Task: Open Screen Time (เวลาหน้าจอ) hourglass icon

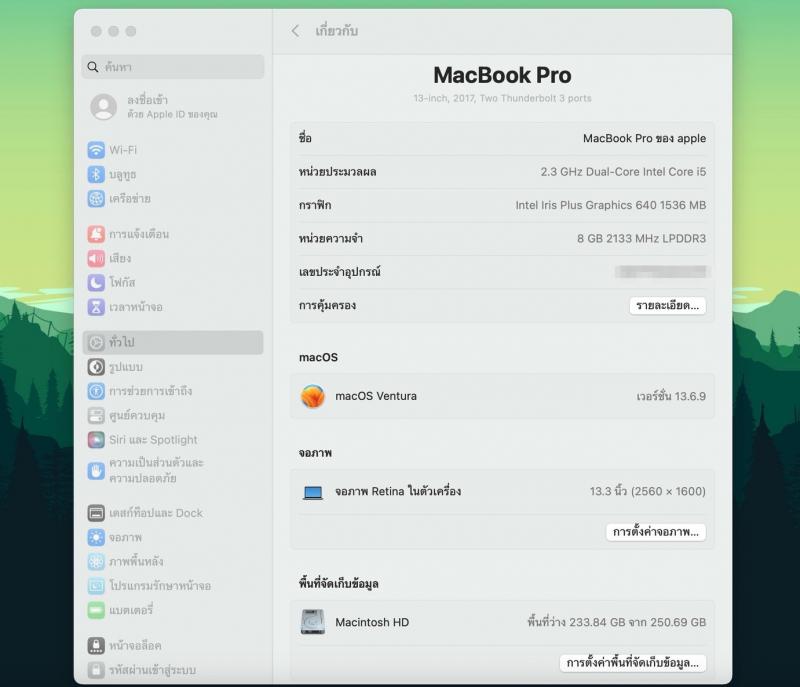Action: pyautogui.click(x=96, y=307)
